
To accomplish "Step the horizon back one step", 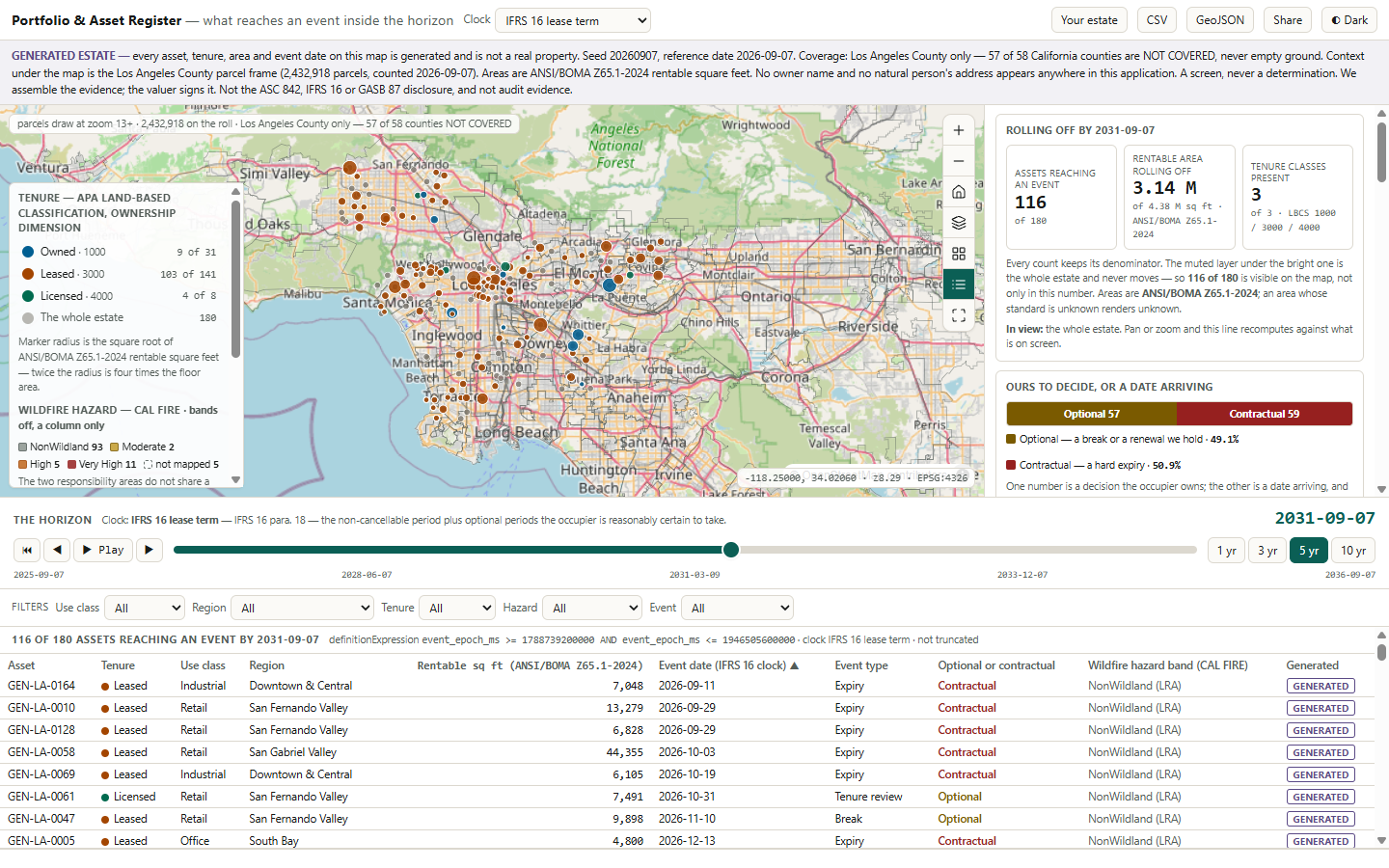I will [x=58, y=550].
